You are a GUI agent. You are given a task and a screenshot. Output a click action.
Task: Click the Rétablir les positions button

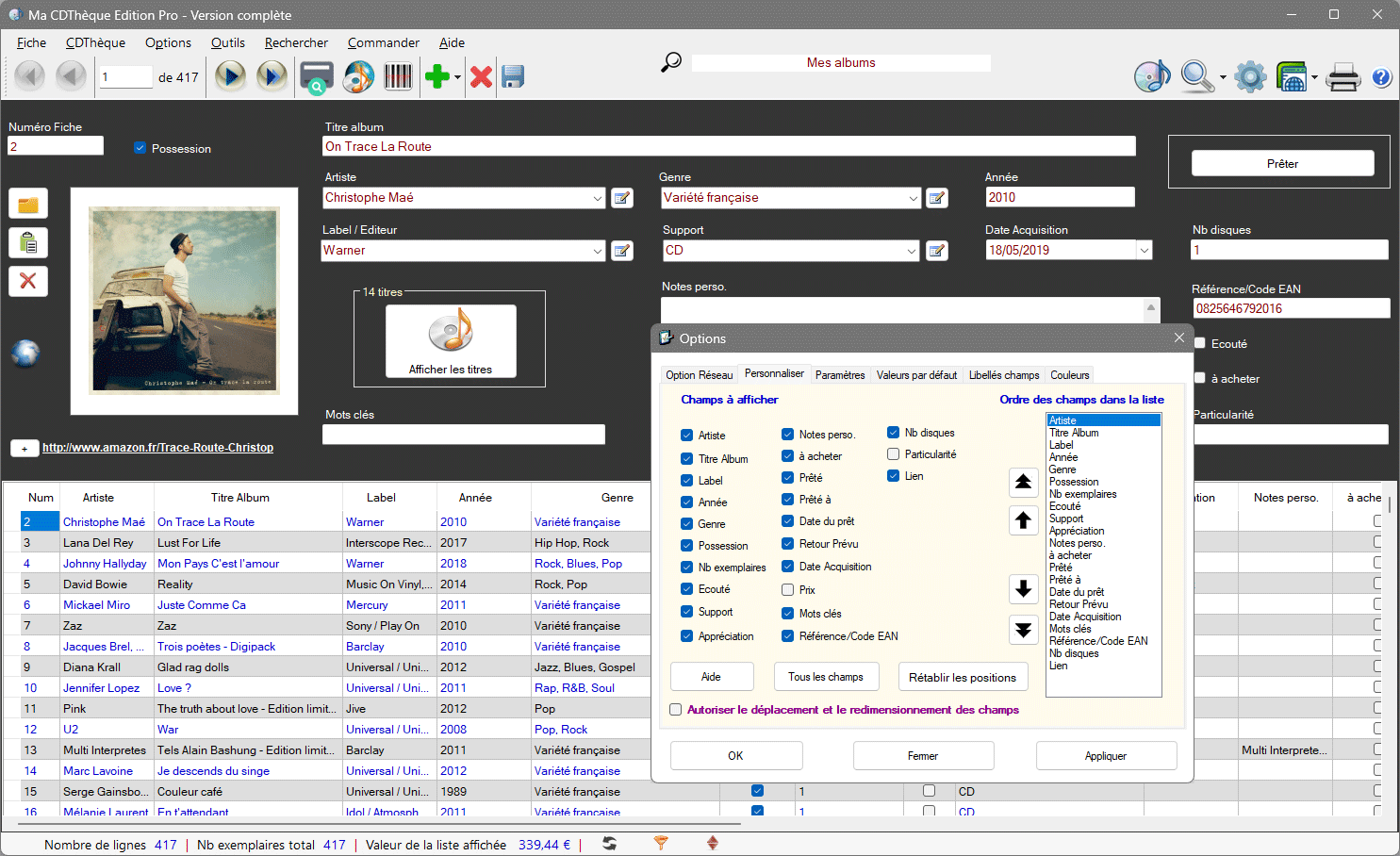[x=962, y=677]
